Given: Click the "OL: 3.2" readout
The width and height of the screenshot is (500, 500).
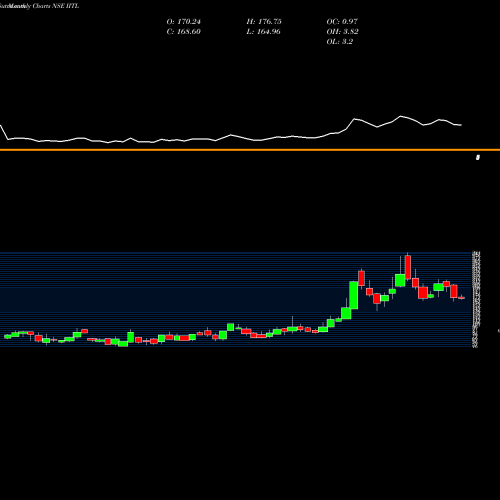Looking at the screenshot, I should coord(340,42).
